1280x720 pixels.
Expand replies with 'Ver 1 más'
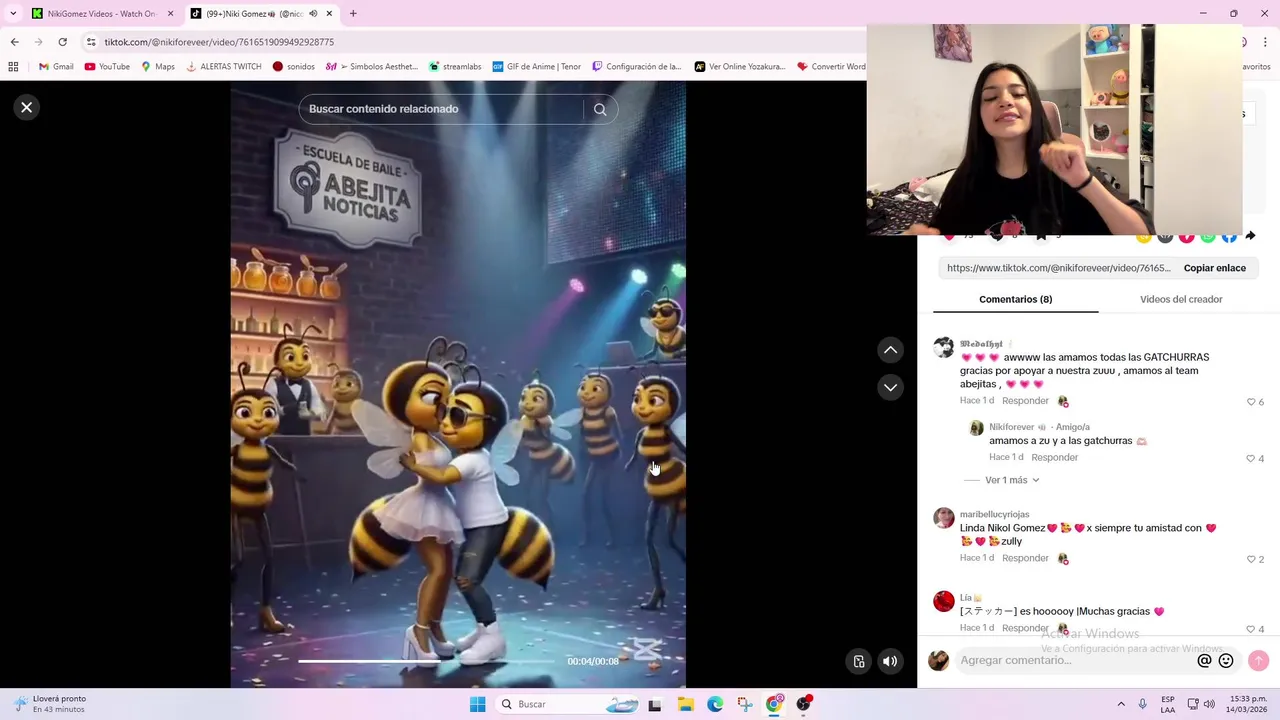coord(1012,480)
